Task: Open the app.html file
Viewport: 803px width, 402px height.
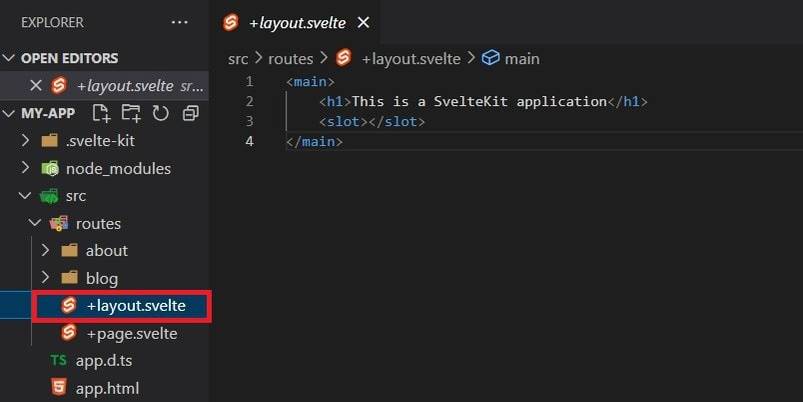Action: pyautogui.click(x=107, y=388)
